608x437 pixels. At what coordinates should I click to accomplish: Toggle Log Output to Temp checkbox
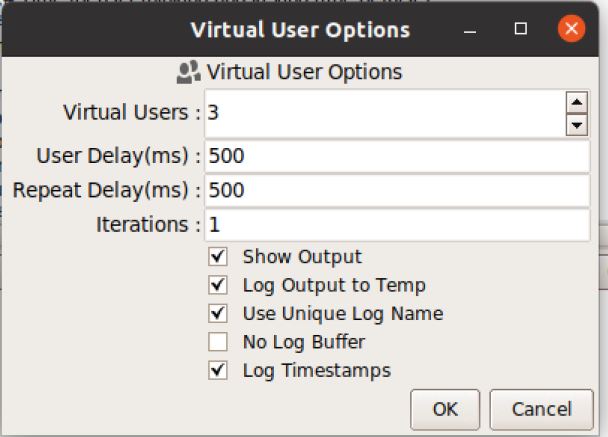click(x=218, y=285)
